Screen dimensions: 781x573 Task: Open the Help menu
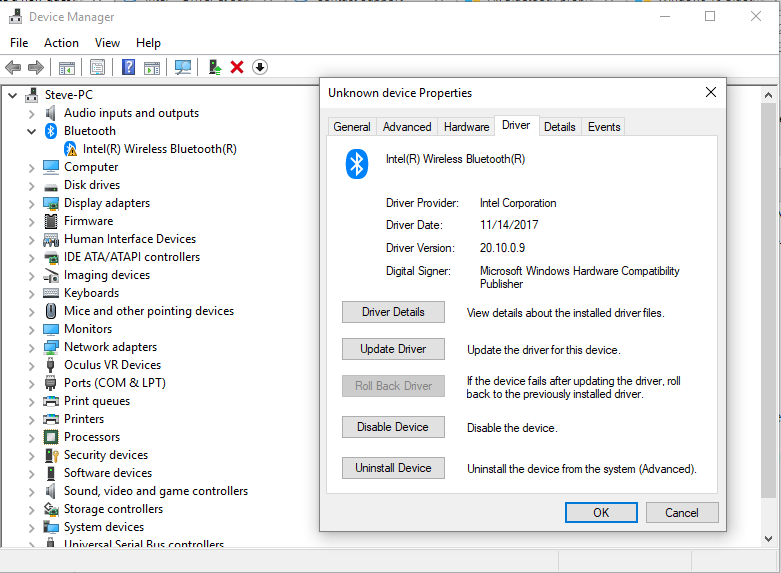point(148,43)
